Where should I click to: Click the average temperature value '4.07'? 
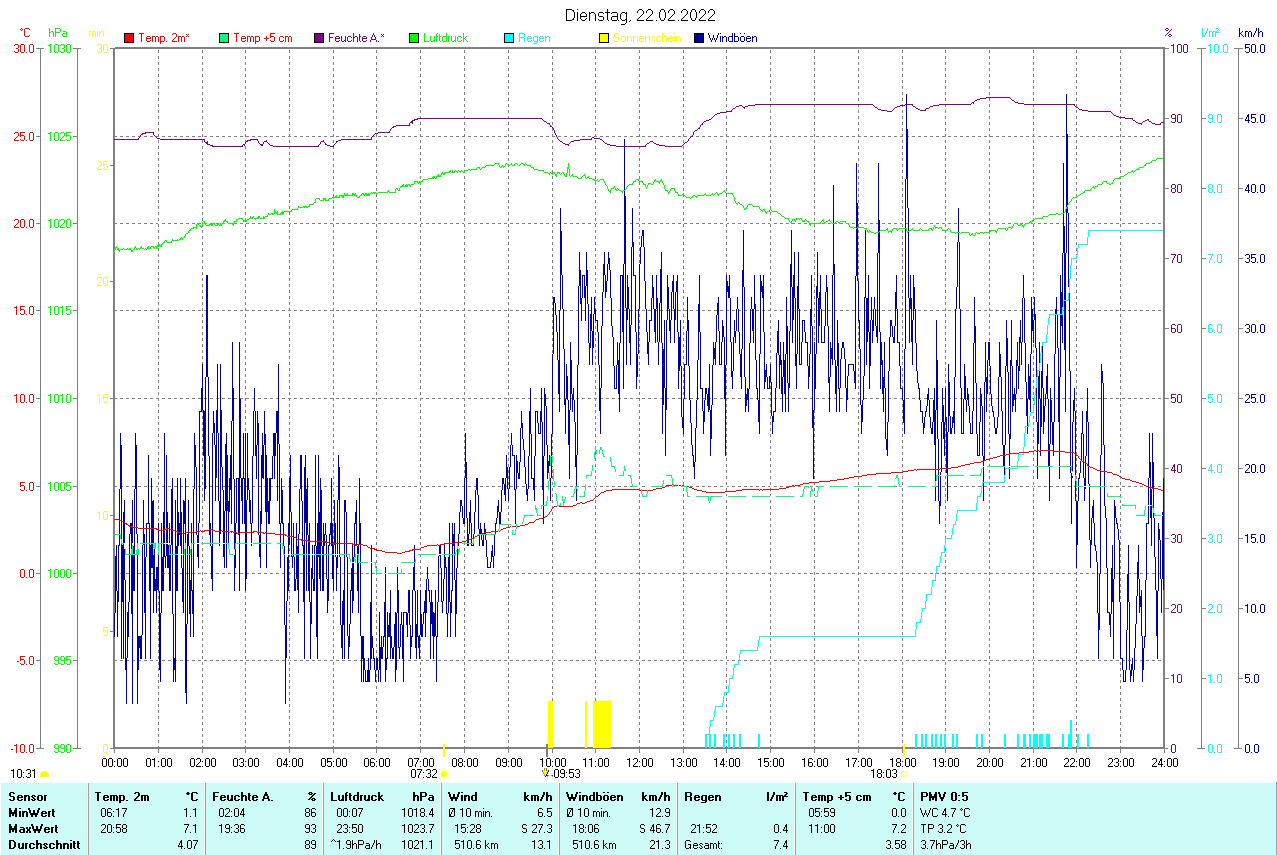187,845
